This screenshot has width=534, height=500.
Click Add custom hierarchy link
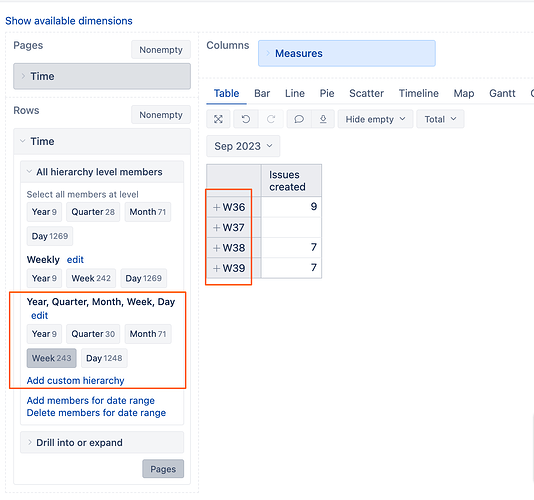(x=75, y=380)
